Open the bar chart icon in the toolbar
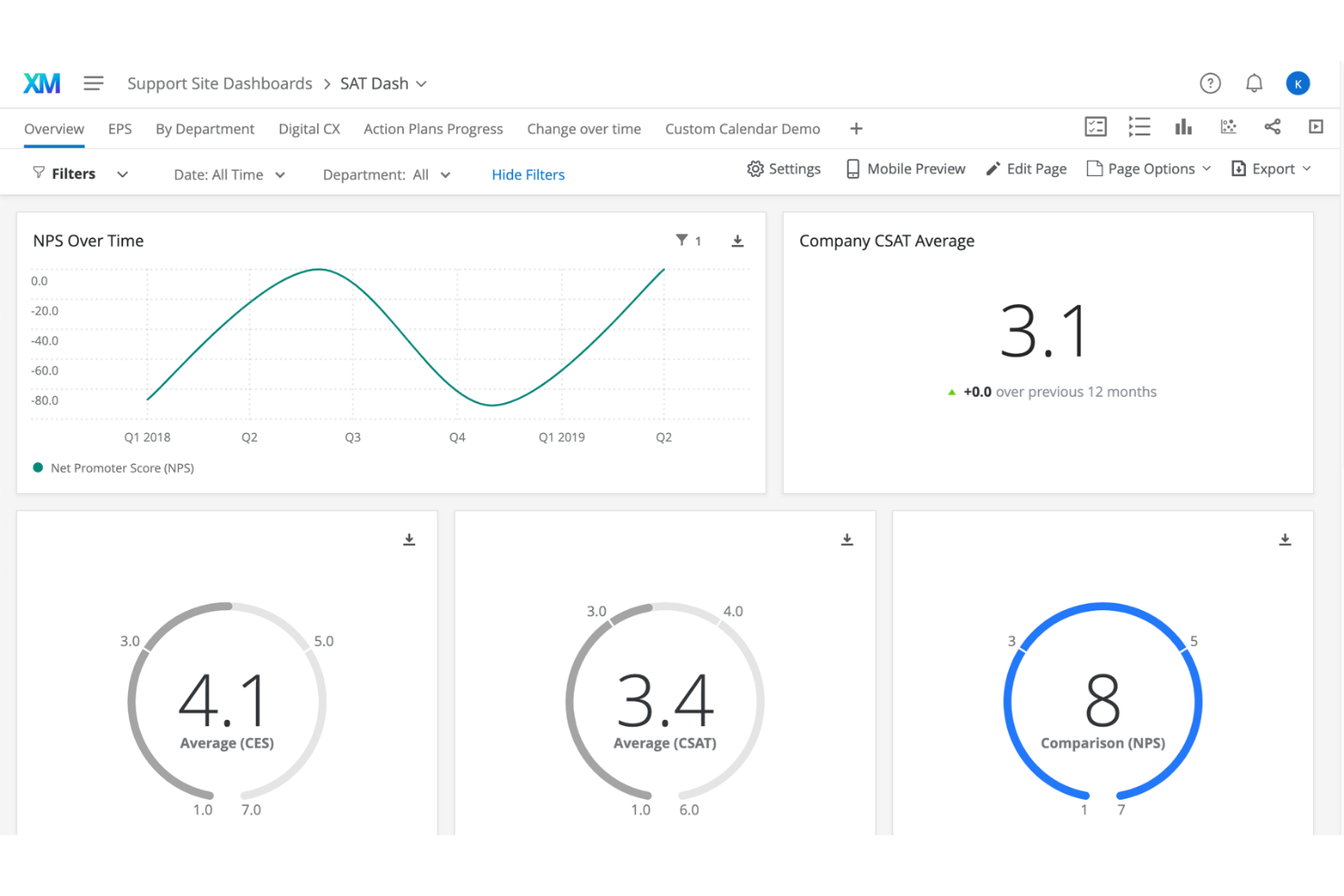 (1183, 127)
